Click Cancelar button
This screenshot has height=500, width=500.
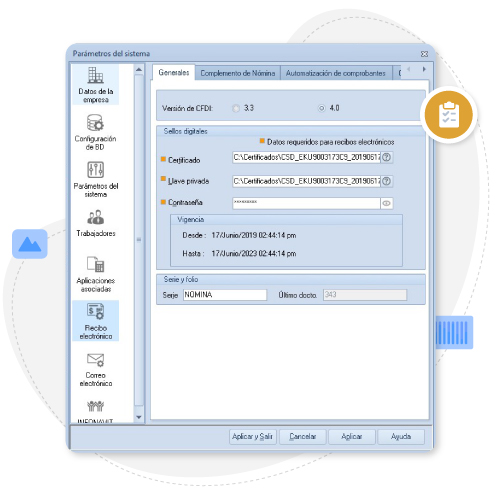302,437
